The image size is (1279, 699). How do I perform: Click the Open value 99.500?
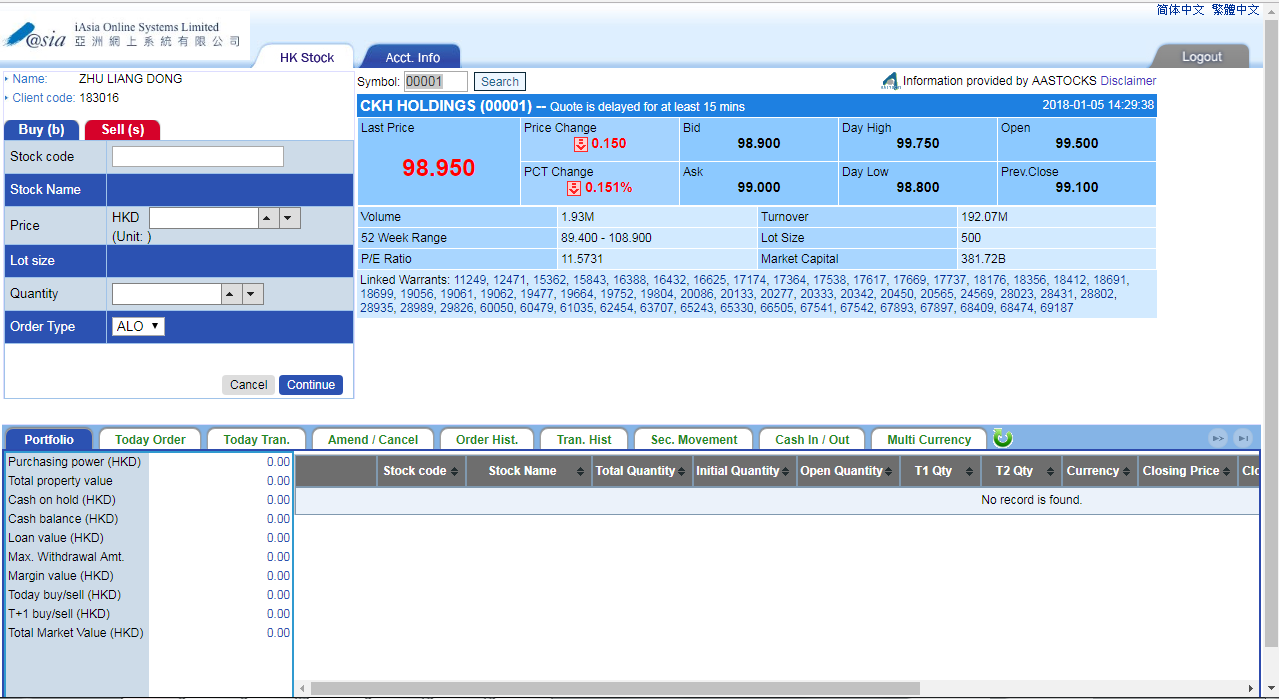pos(1077,143)
